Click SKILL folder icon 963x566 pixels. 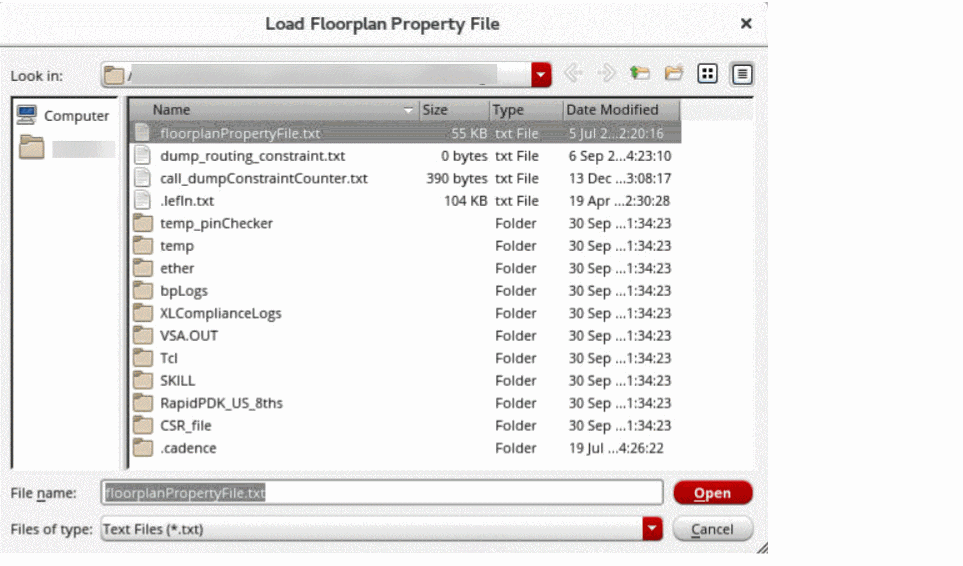pos(143,380)
